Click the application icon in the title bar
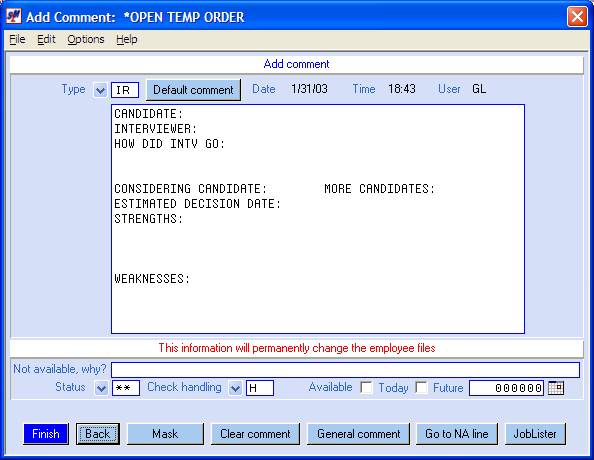Screen dimensions: 594x460 tap(14, 16)
